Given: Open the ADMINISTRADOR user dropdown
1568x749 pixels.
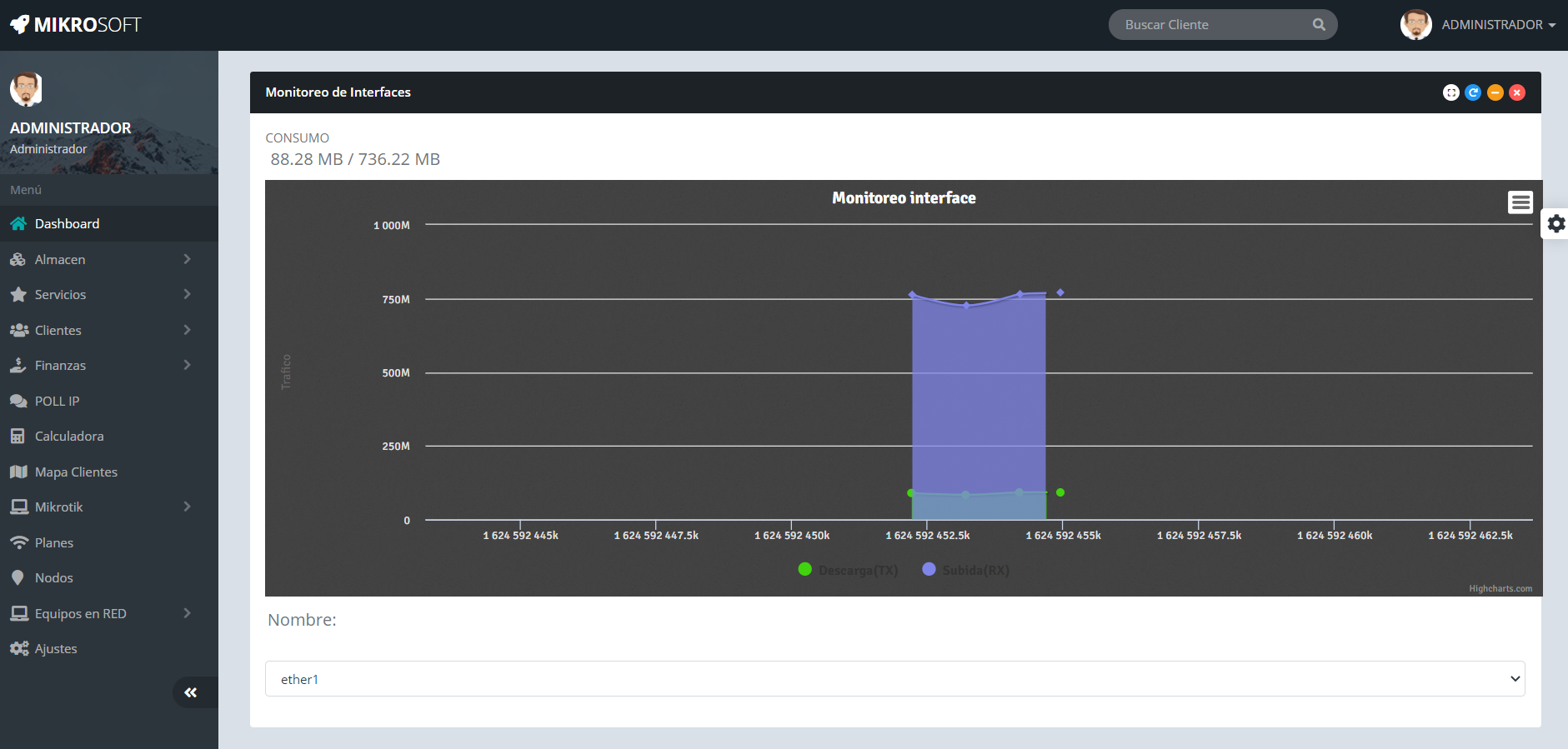Looking at the screenshot, I should click(x=1498, y=25).
